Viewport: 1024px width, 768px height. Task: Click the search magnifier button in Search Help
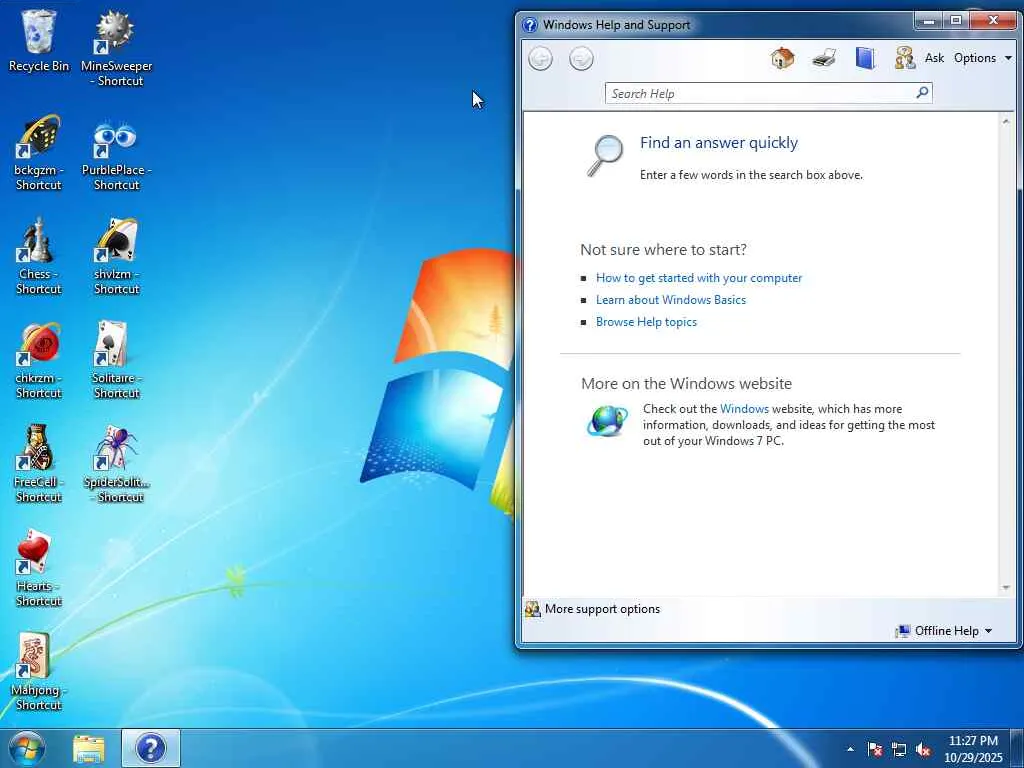click(x=922, y=93)
